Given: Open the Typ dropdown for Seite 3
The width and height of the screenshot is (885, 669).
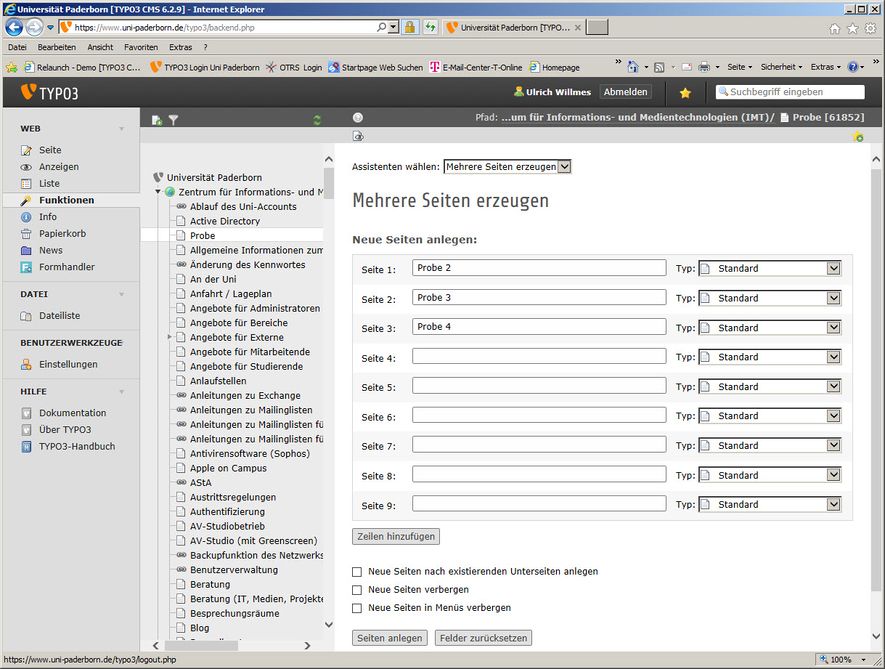Looking at the screenshot, I should coord(770,327).
